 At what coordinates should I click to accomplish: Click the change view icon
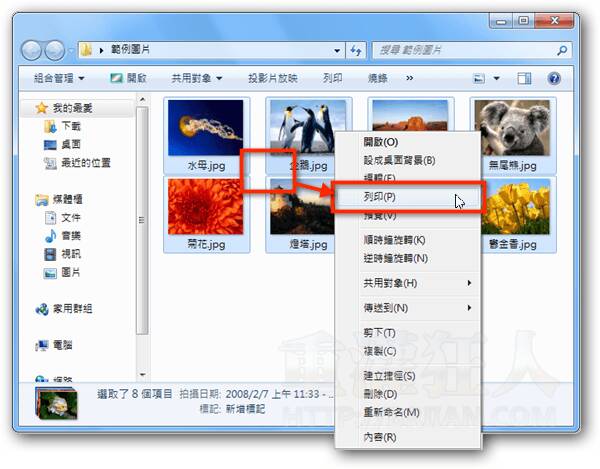pos(479,78)
